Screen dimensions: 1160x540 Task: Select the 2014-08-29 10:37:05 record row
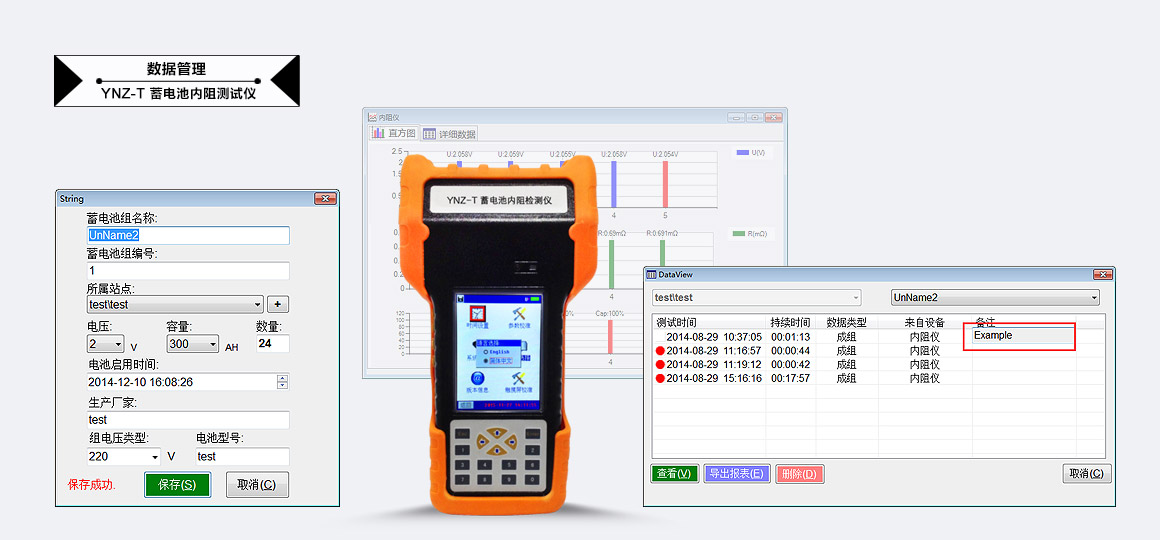click(878, 337)
